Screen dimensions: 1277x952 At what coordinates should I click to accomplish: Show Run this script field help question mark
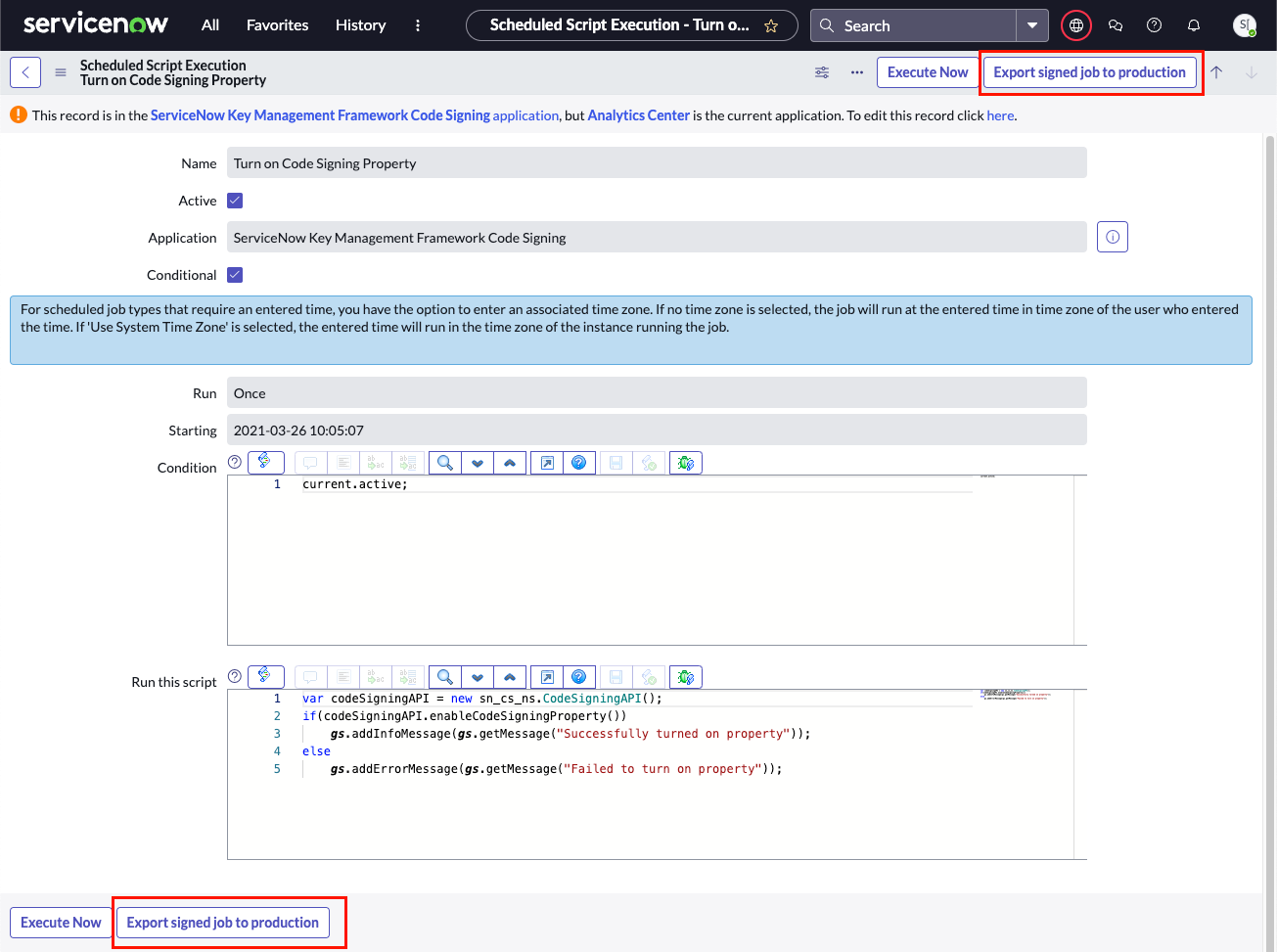[x=235, y=676]
